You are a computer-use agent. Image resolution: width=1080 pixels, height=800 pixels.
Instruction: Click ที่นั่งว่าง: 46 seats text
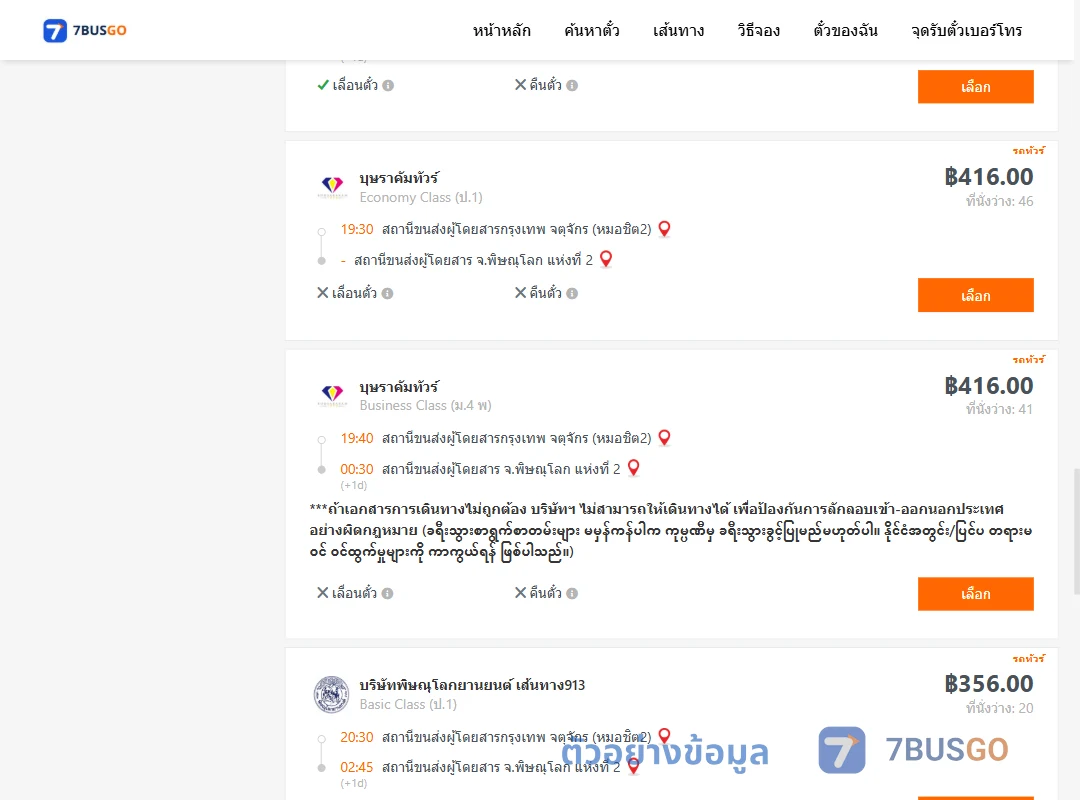point(999,201)
